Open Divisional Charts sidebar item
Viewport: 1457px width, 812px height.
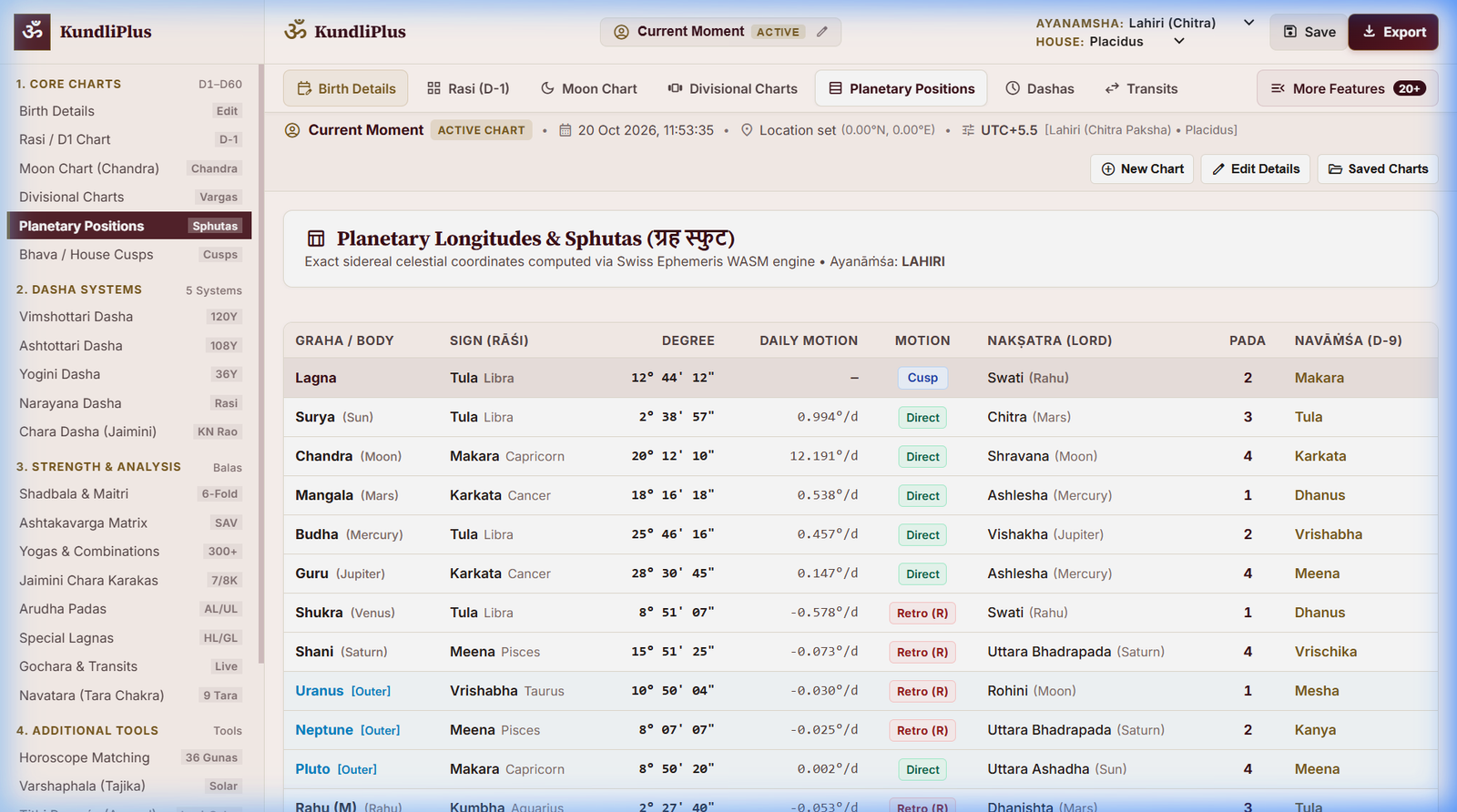[129, 197]
